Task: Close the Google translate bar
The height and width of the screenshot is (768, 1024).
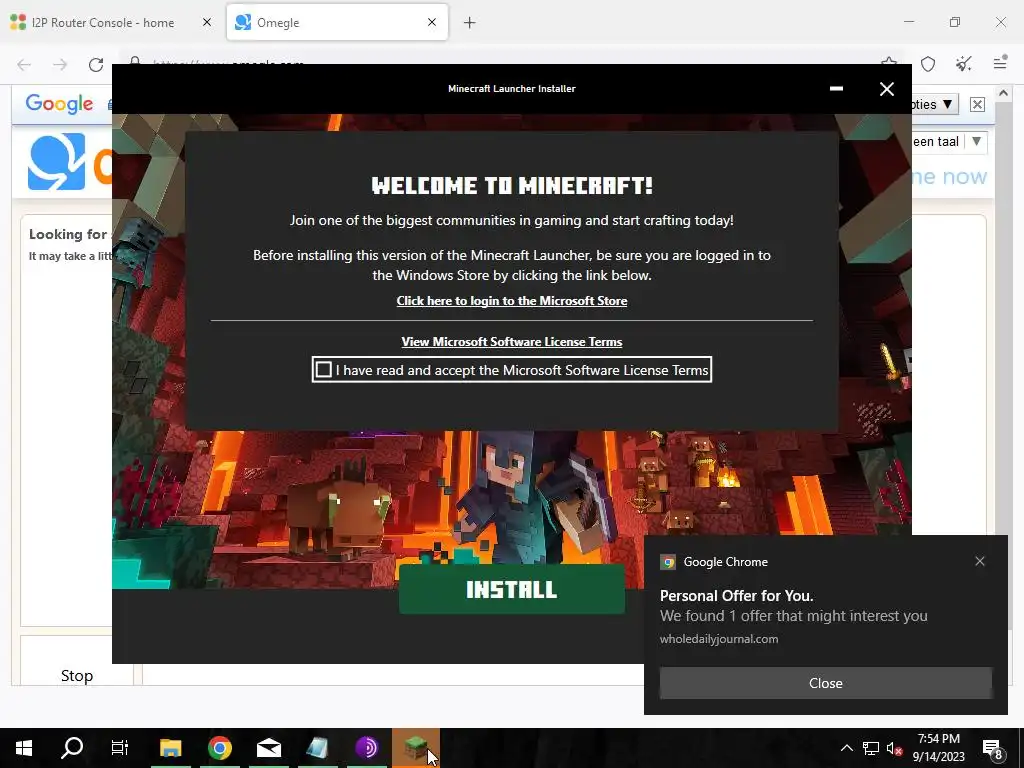Action: (977, 104)
